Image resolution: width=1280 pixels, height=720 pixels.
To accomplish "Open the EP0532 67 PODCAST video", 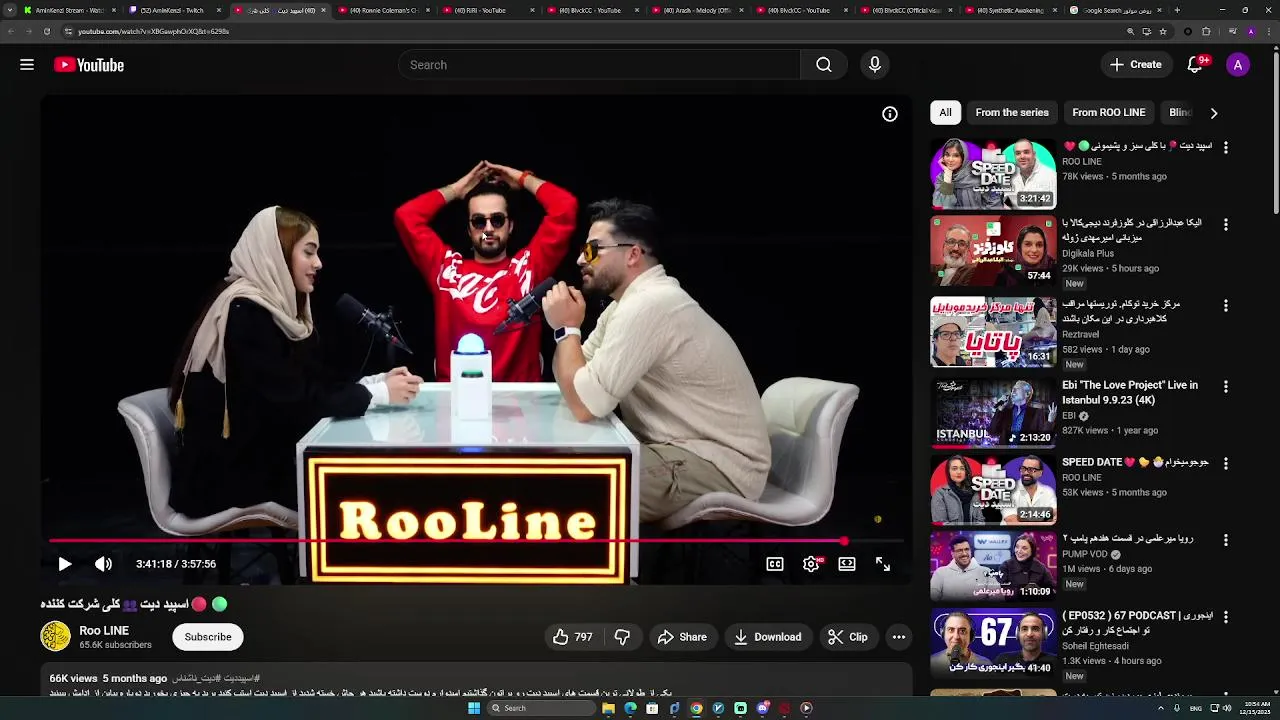I will click(993, 642).
